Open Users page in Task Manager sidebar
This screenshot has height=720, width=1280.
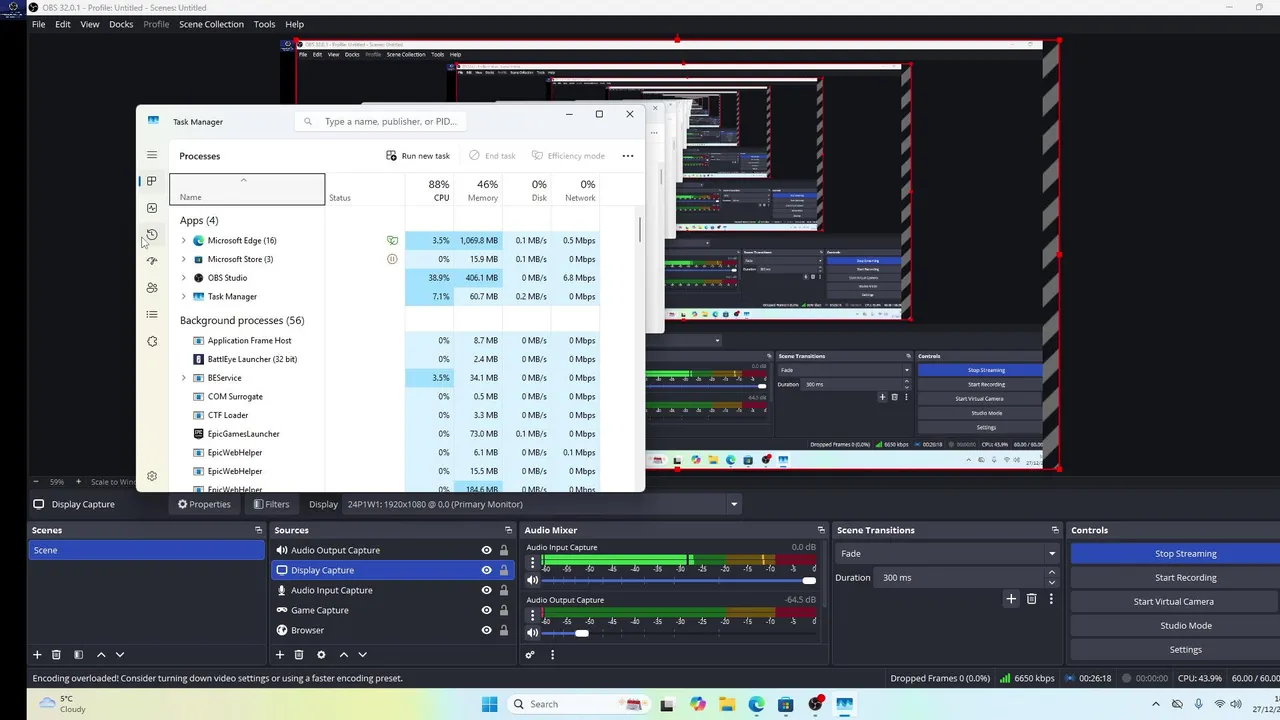[x=152, y=288]
